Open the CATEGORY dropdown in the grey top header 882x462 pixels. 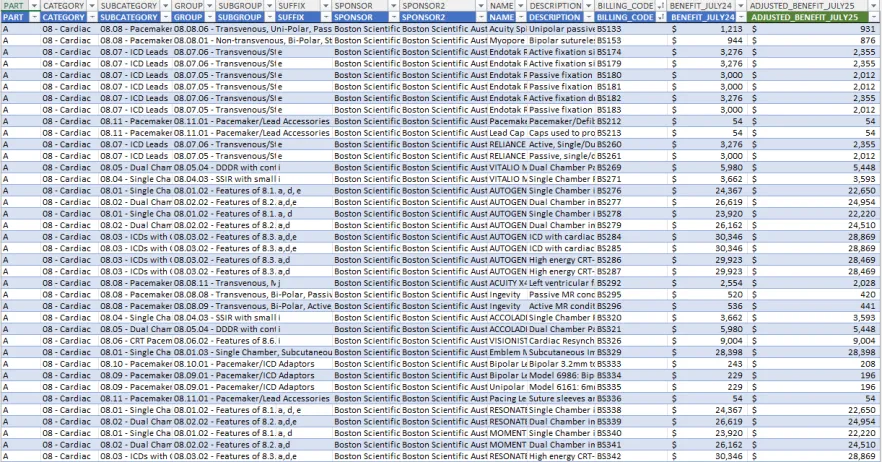coord(92,6)
